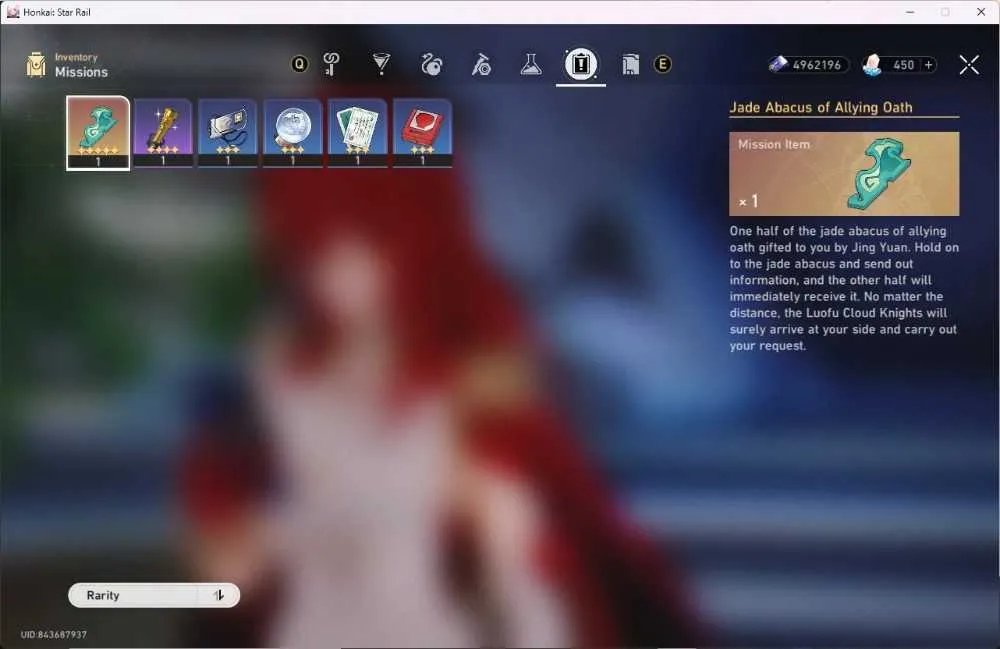Select the red book mission item

point(423,133)
